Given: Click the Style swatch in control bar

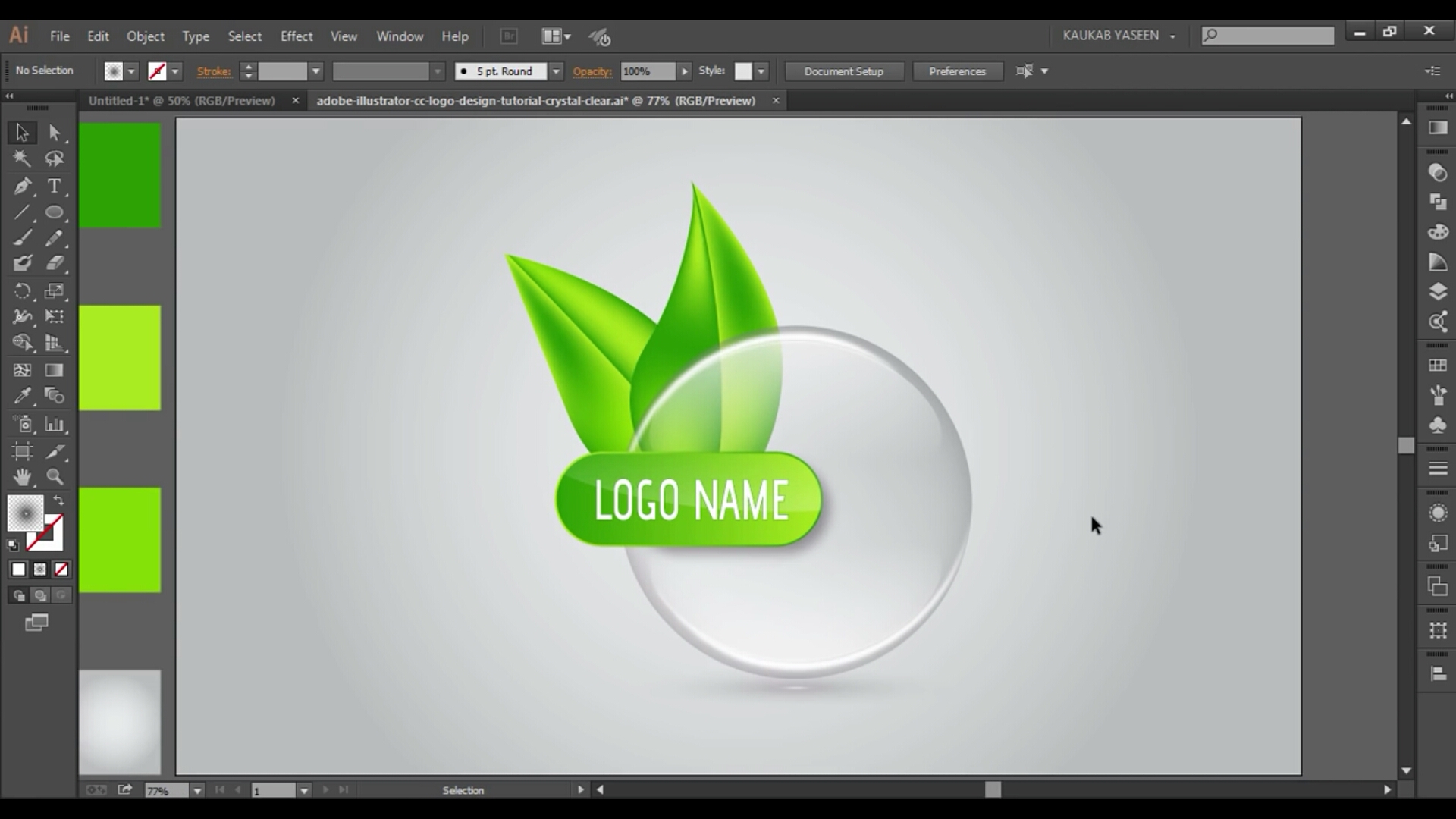Looking at the screenshot, I should point(743,71).
